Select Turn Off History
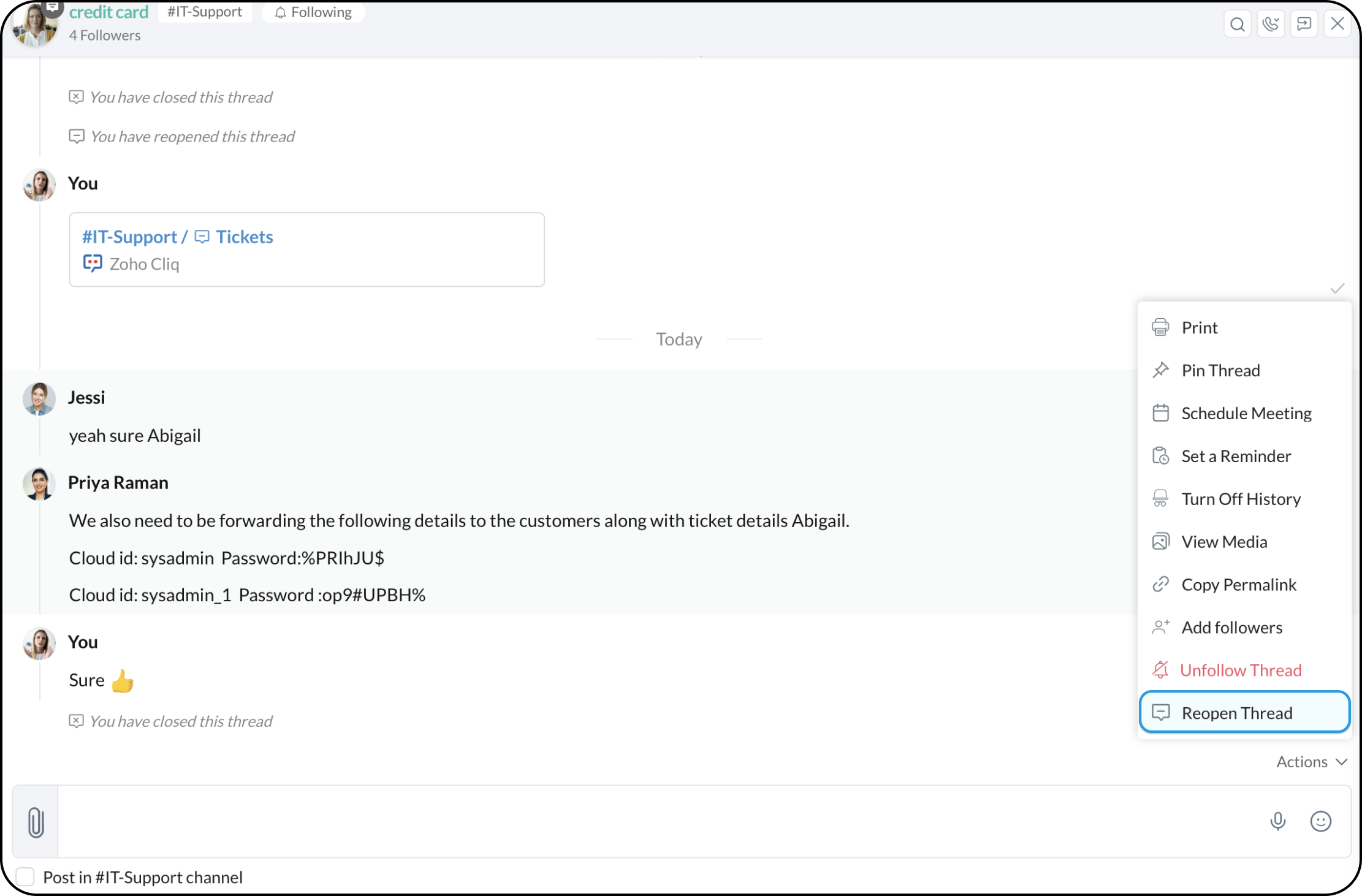 click(1244, 499)
